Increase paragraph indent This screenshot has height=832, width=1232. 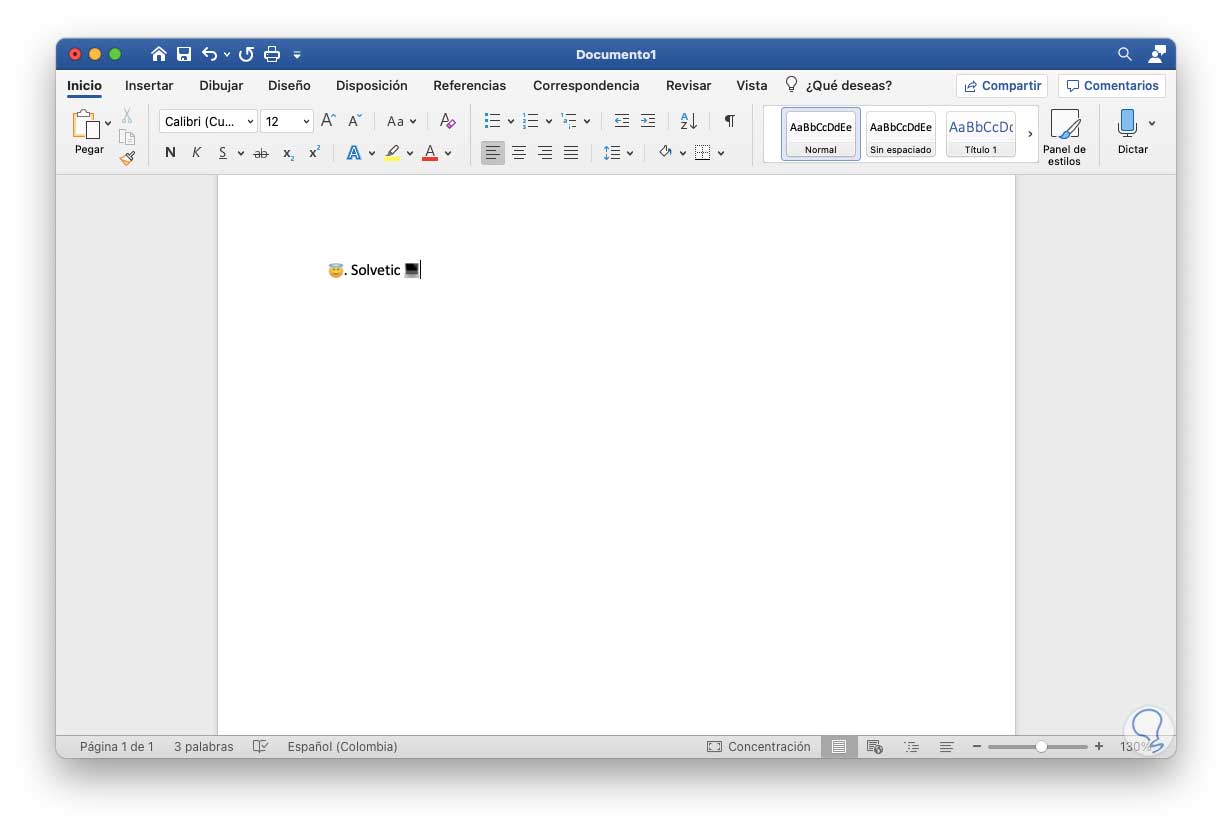[648, 121]
